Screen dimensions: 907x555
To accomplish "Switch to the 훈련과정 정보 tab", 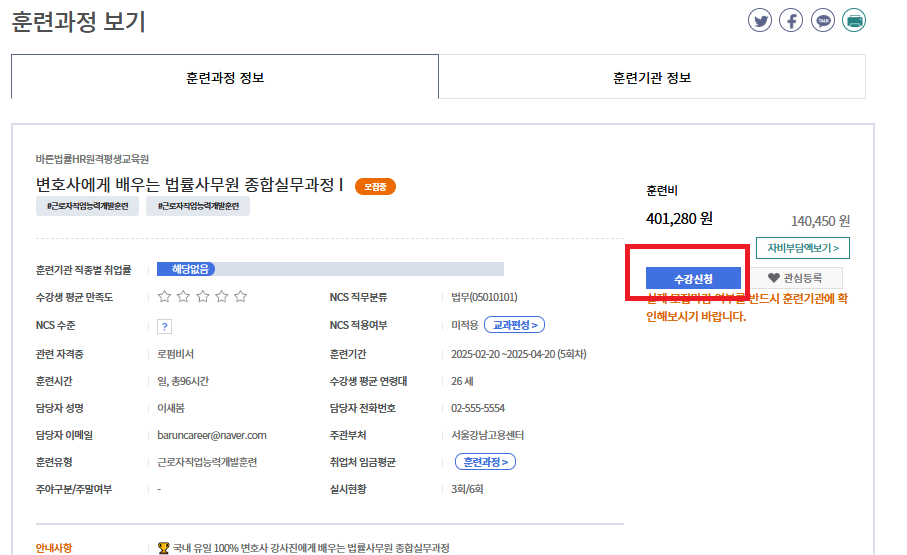I will 225,77.
